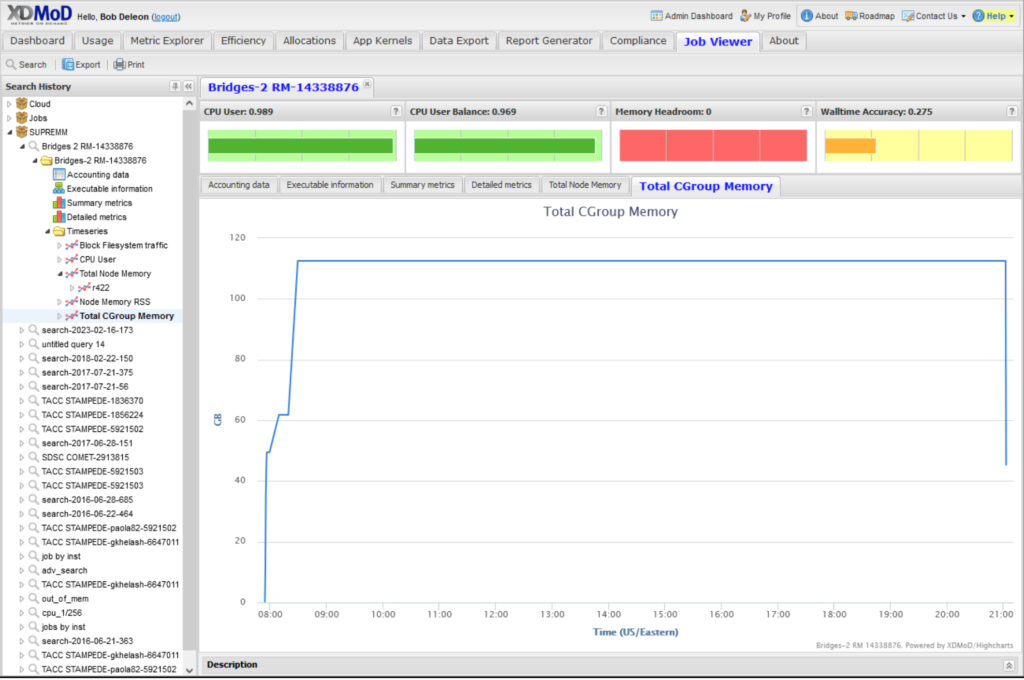The height and width of the screenshot is (680, 1024).
Task: Switch to the Metric Explorer tab
Action: tap(168, 41)
